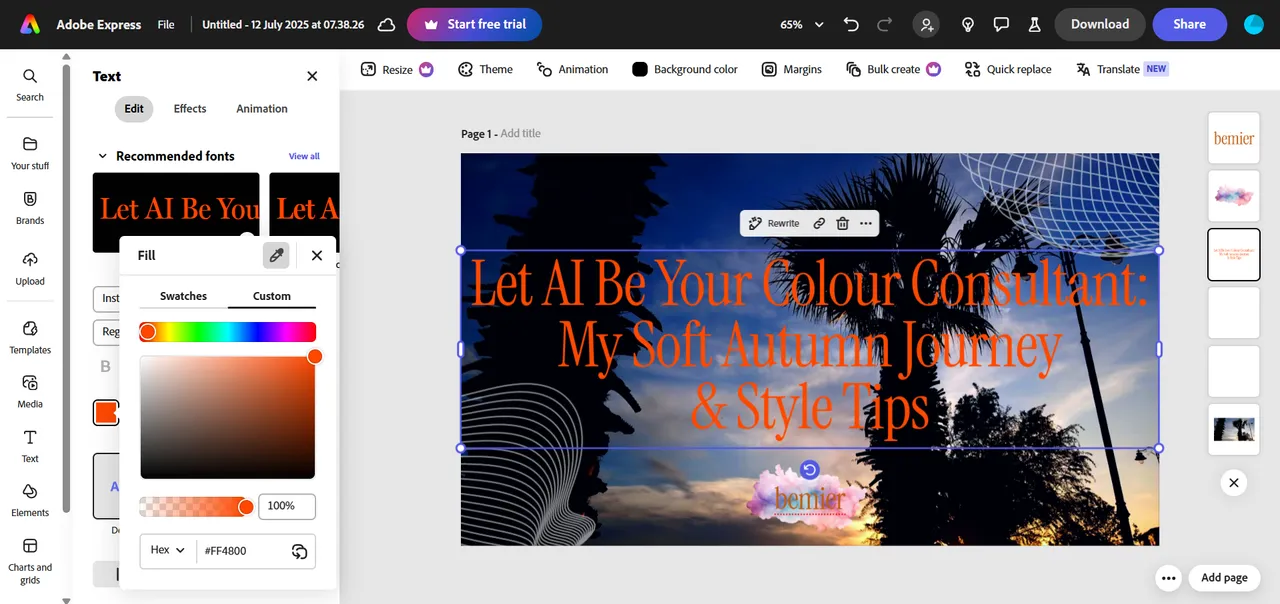Select the bemier page thumbnail
The image size is (1280, 604).
[1234, 139]
